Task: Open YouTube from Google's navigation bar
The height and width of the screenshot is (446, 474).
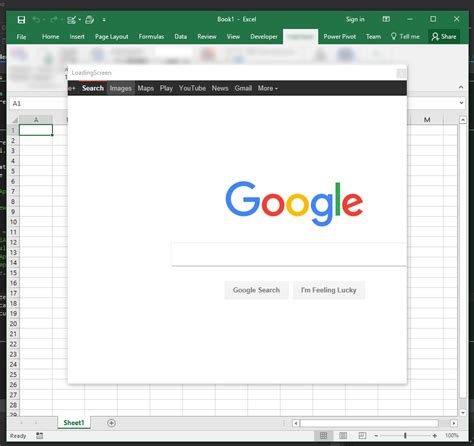Action: pos(192,88)
